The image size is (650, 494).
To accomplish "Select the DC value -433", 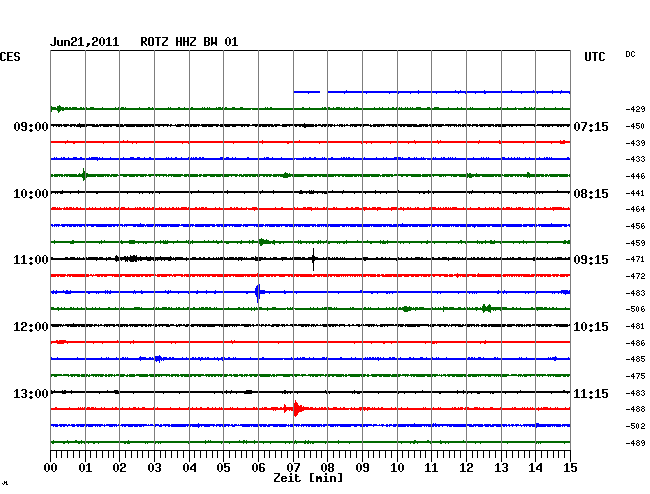I will (635, 159).
